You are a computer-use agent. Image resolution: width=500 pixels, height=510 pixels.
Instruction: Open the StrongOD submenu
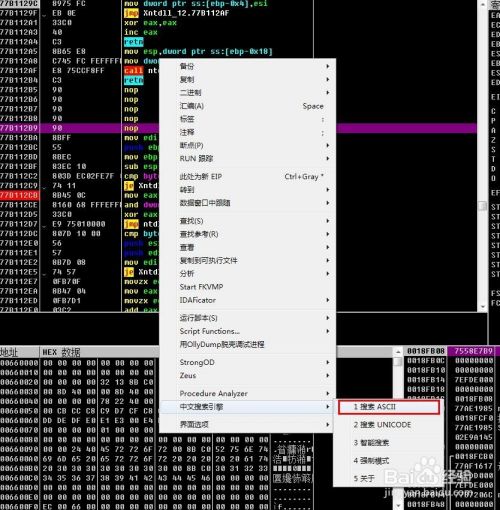(247, 362)
